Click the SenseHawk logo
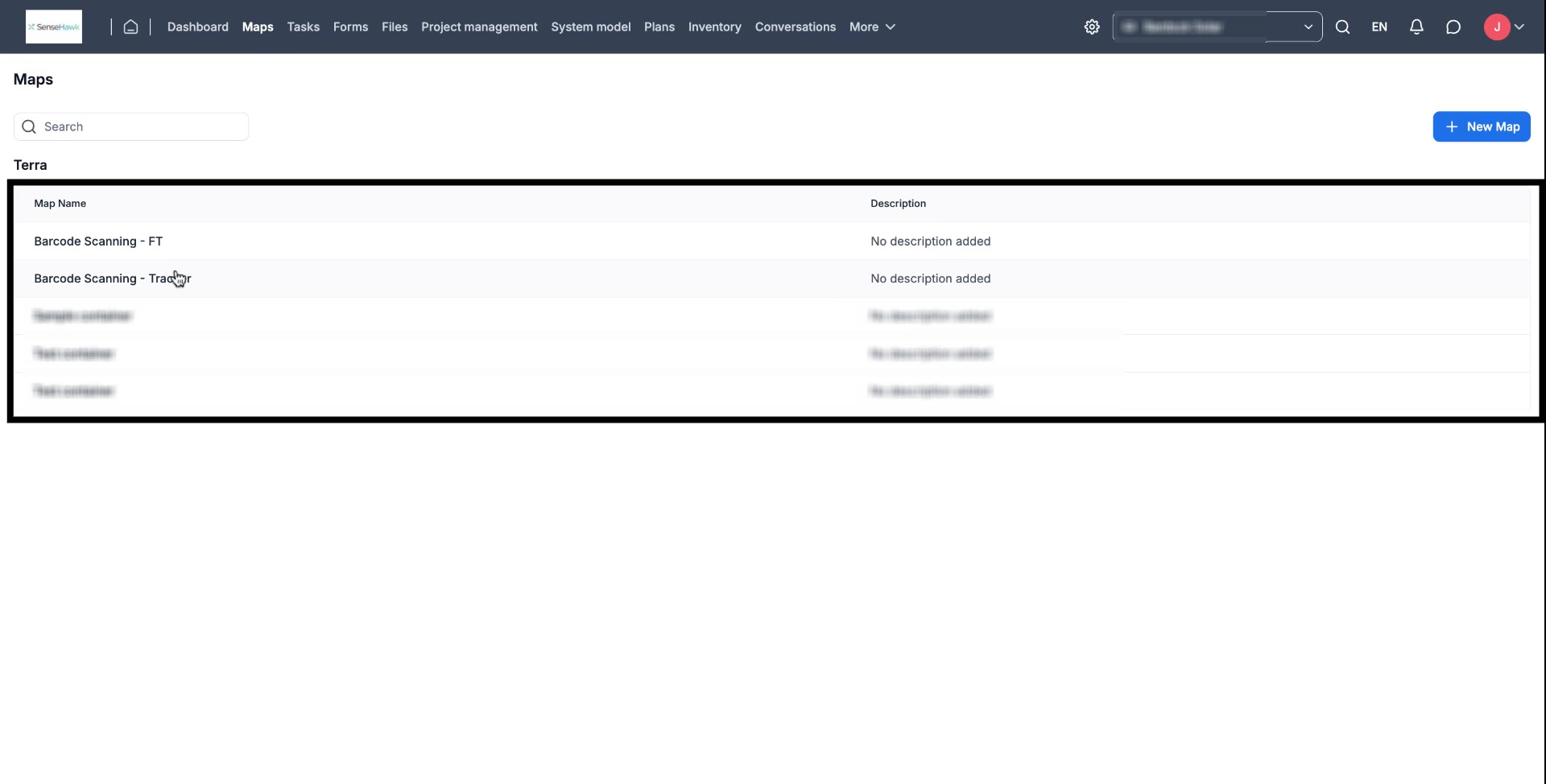The image size is (1546, 784). (54, 27)
